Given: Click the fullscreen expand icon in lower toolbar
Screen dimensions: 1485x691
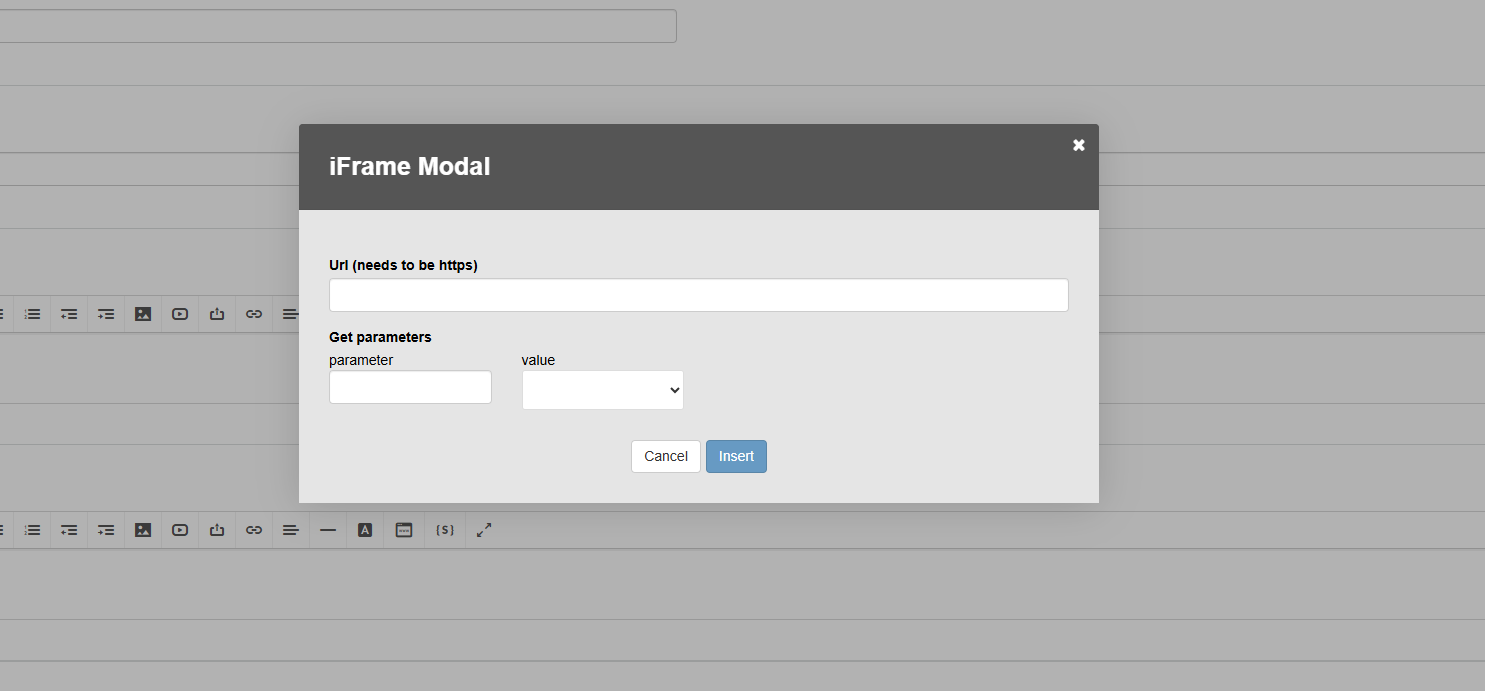Looking at the screenshot, I should point(484,530).
